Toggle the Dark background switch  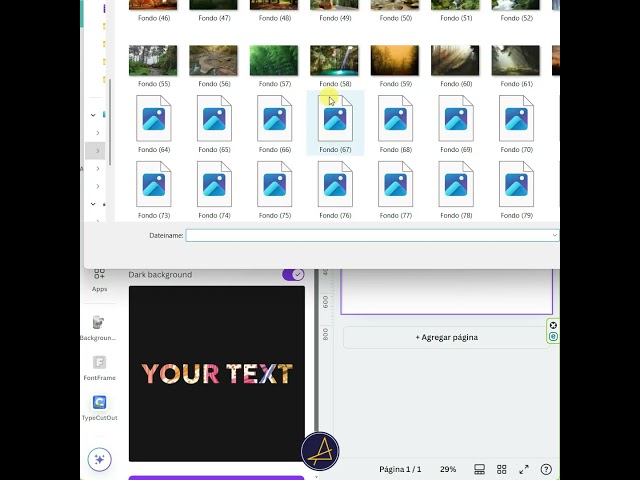[293, 275]
